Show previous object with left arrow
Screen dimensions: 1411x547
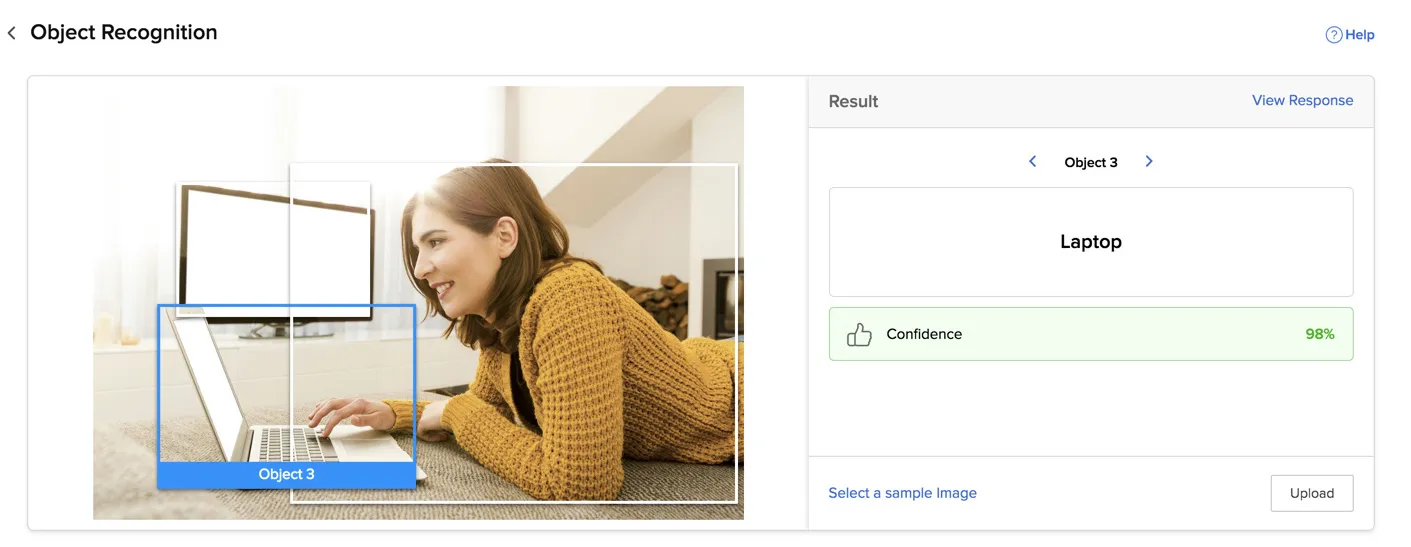click(x=1033, y=161)
